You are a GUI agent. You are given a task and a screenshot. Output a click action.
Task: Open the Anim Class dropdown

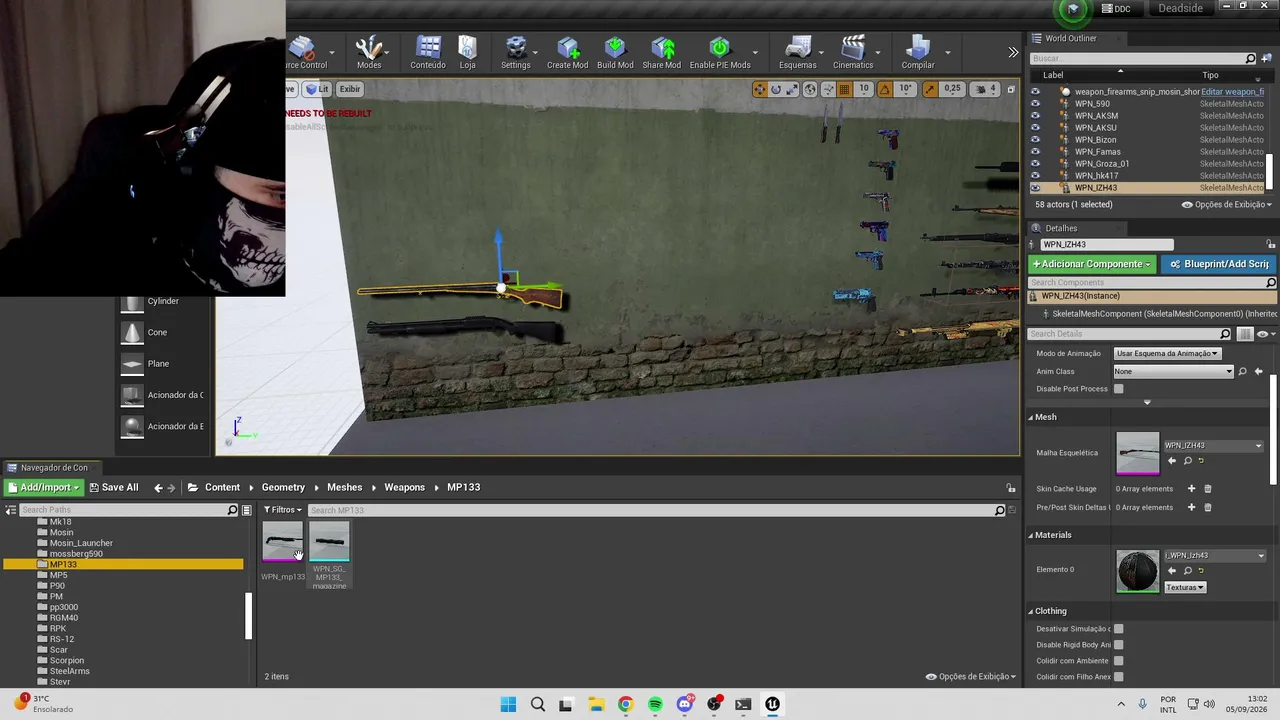pyautogui.click(x=1174, y=371)
